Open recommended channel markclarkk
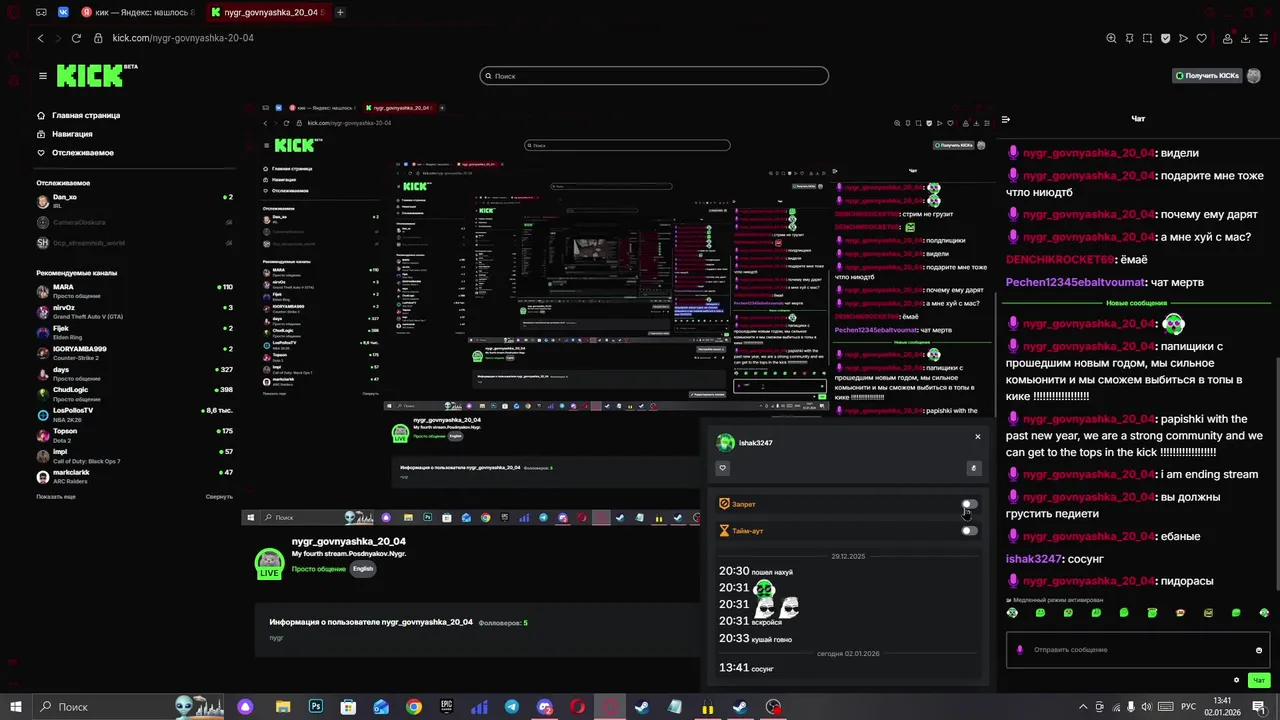Screen dimensions: 1280x720 coord(134,476)
